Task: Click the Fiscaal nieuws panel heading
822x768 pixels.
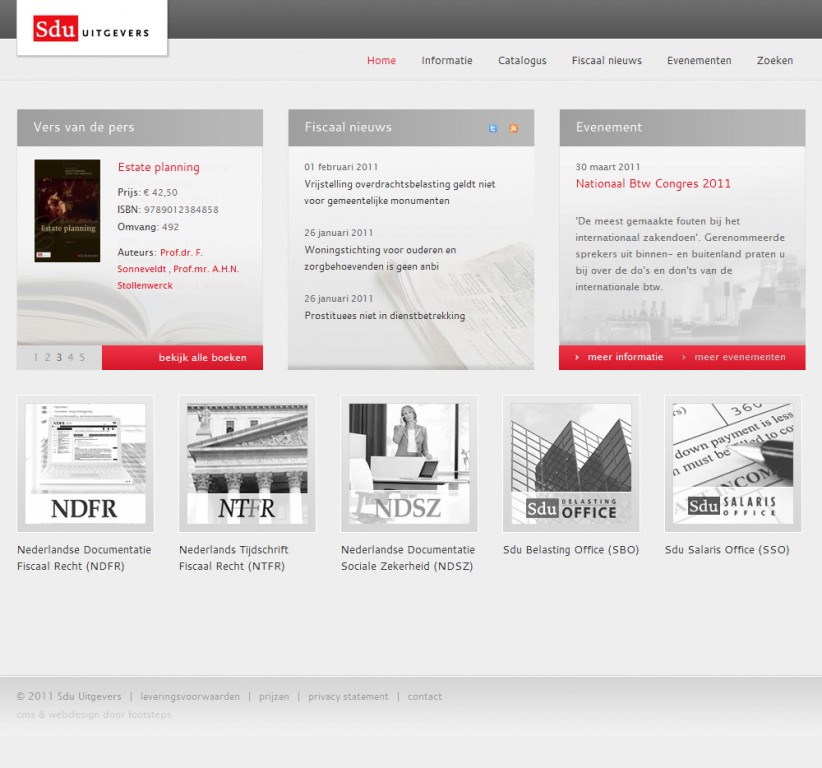Action: tap(348, 127)
